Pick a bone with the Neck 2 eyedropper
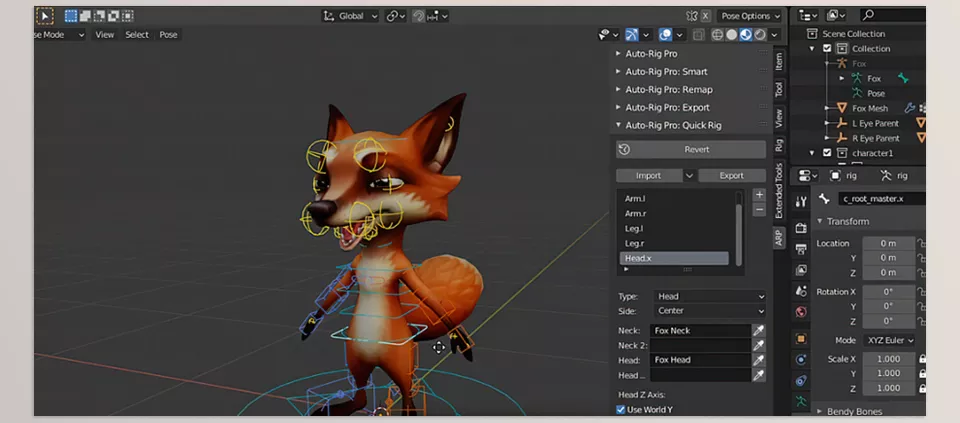Image resolution: width=960 pixels, height=423 pixels. pos(759,345)
